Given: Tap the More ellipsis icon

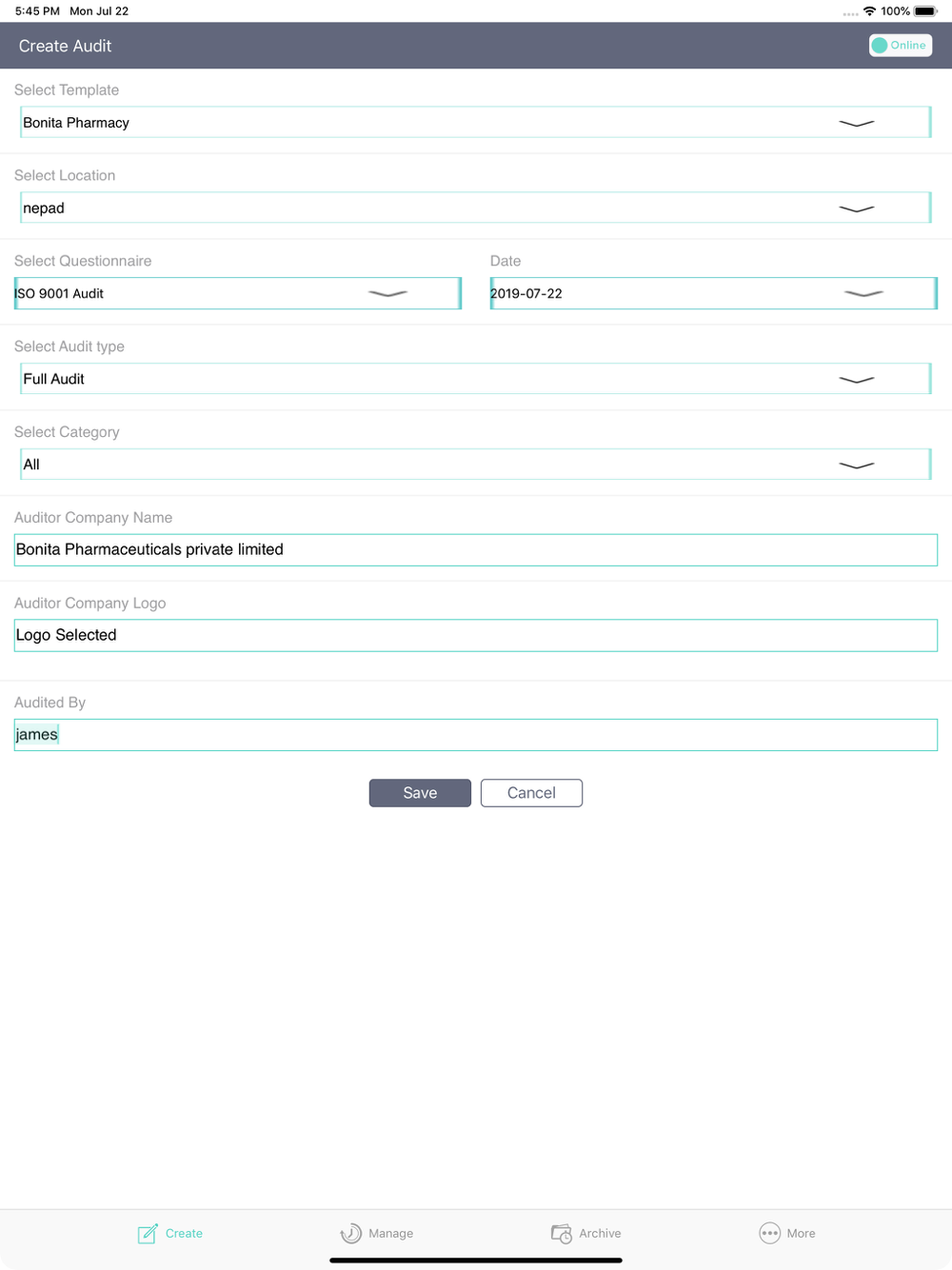Looking at the screenshot, I should pyautogui.click(x=769, y=1233).
